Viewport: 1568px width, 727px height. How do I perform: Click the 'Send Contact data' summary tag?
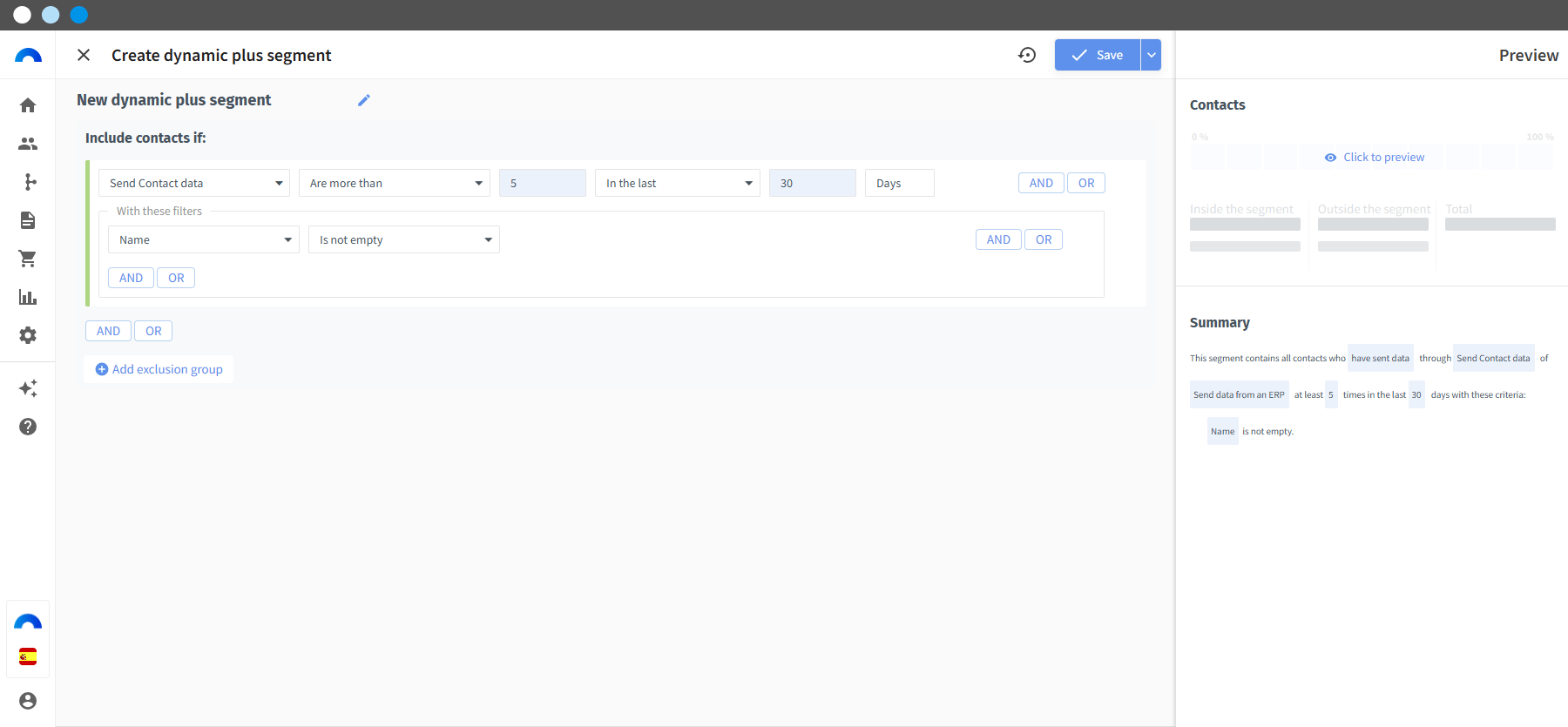pos(1493,358)
